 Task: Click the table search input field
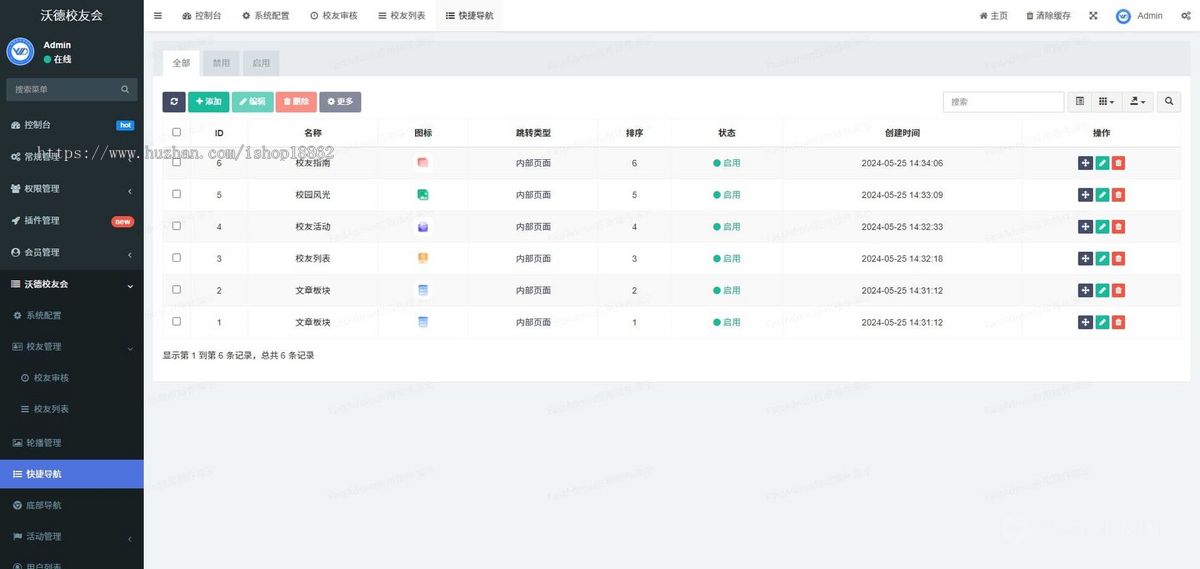1003,102
